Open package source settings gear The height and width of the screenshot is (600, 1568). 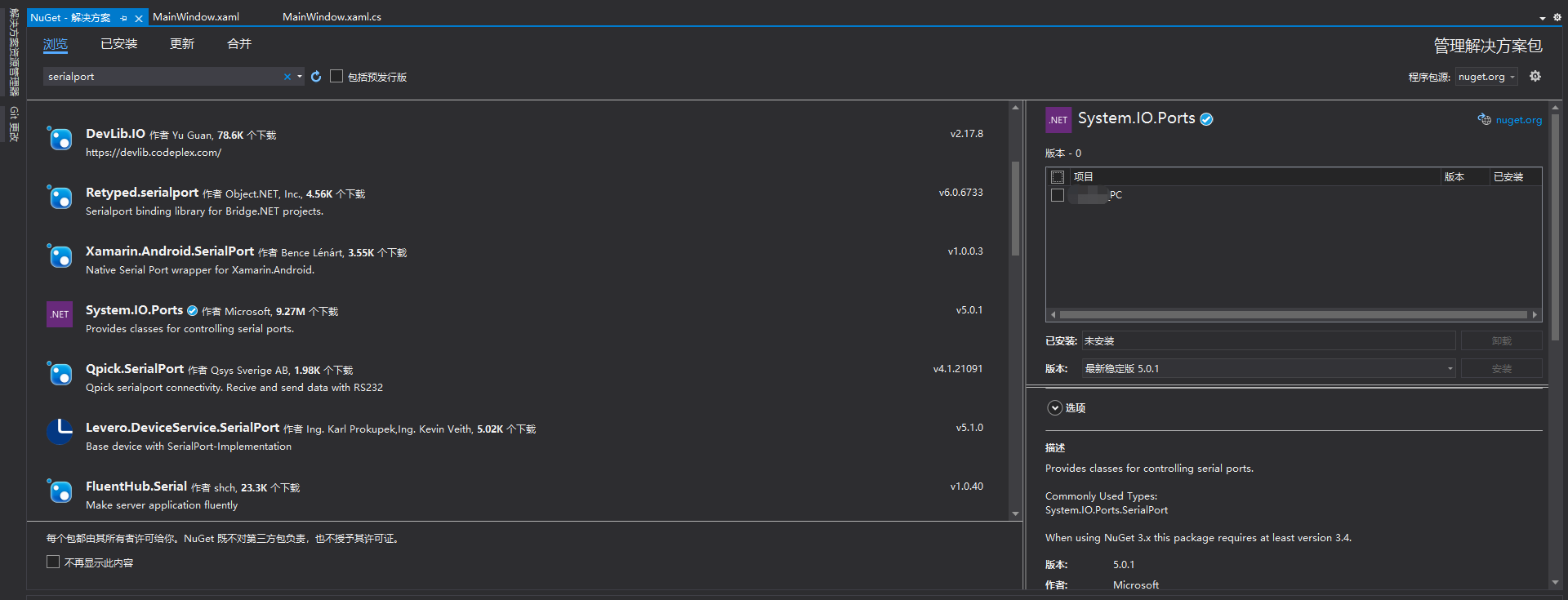1535,76
